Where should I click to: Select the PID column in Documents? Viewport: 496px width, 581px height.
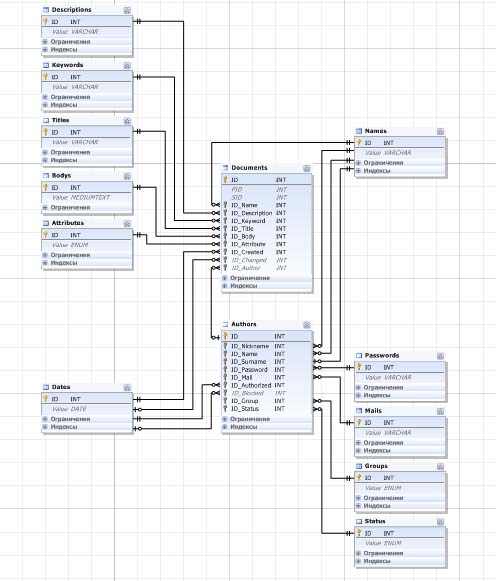click(267, 189)
